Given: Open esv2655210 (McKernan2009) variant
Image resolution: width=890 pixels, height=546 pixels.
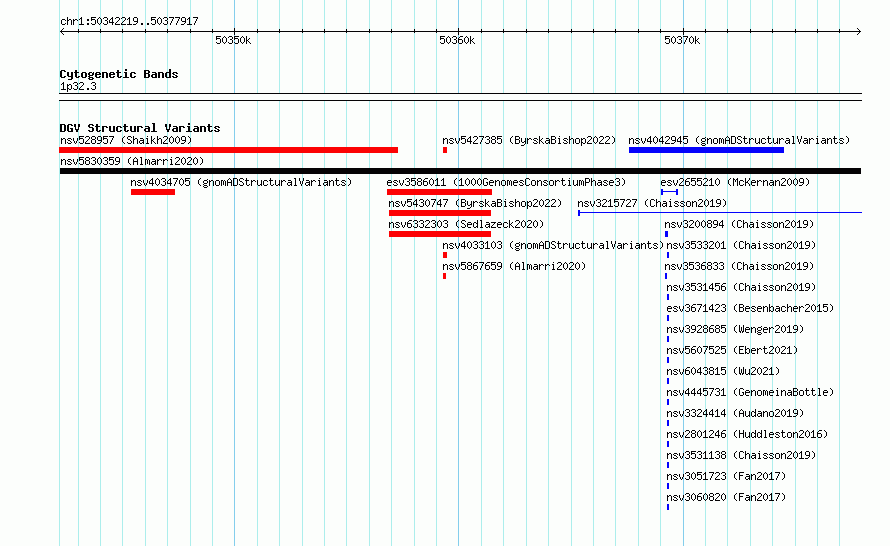Looking at the screenshot, I should tap(735, 182).
